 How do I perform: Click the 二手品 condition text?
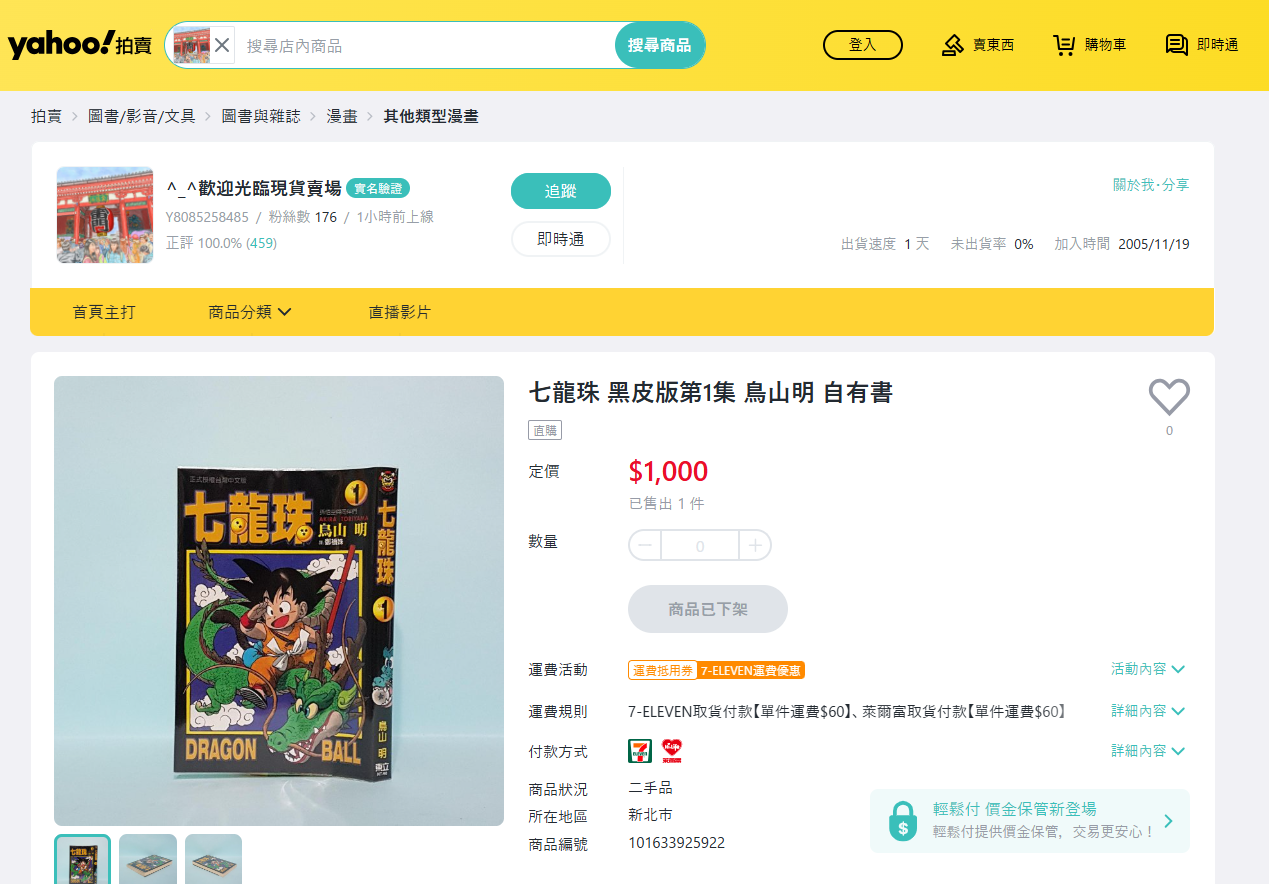(650, 788)
